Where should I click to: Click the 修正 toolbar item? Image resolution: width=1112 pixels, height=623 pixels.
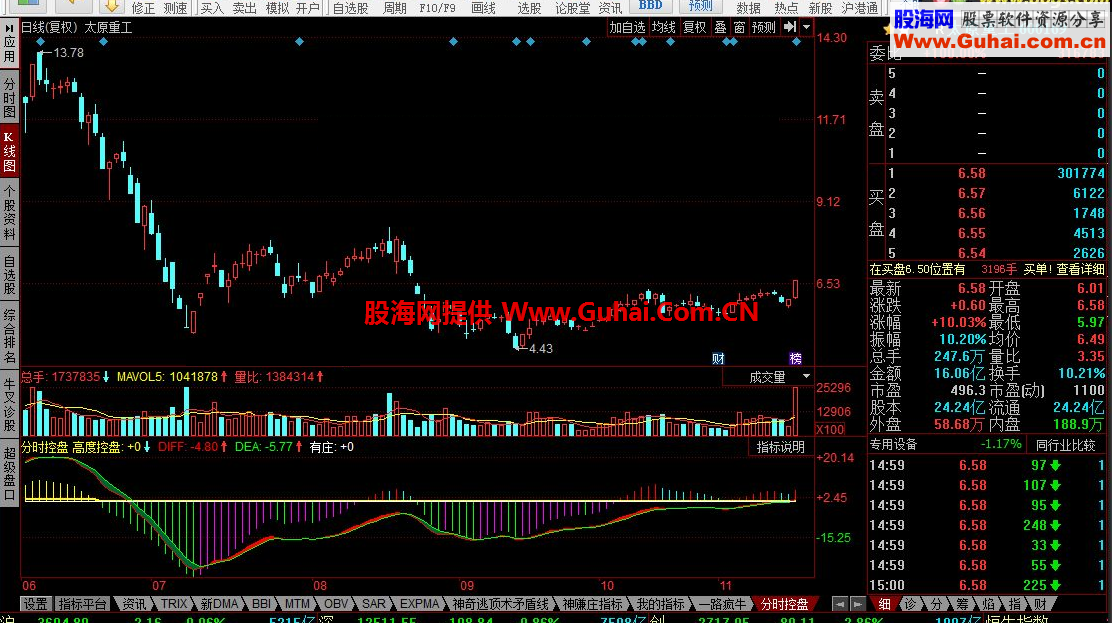click(x=143, y=8)
